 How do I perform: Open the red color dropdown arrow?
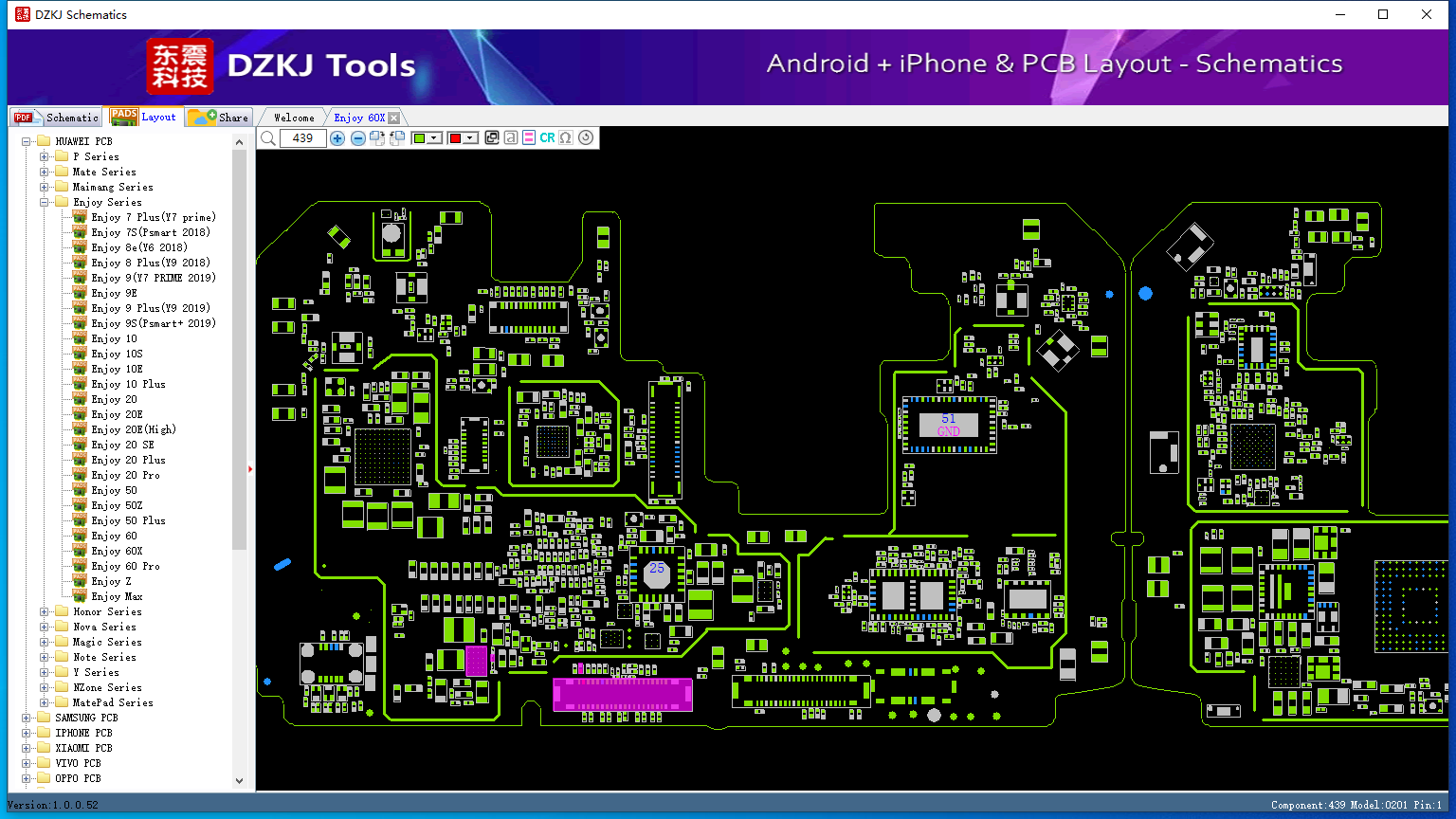tap(470, 138)
